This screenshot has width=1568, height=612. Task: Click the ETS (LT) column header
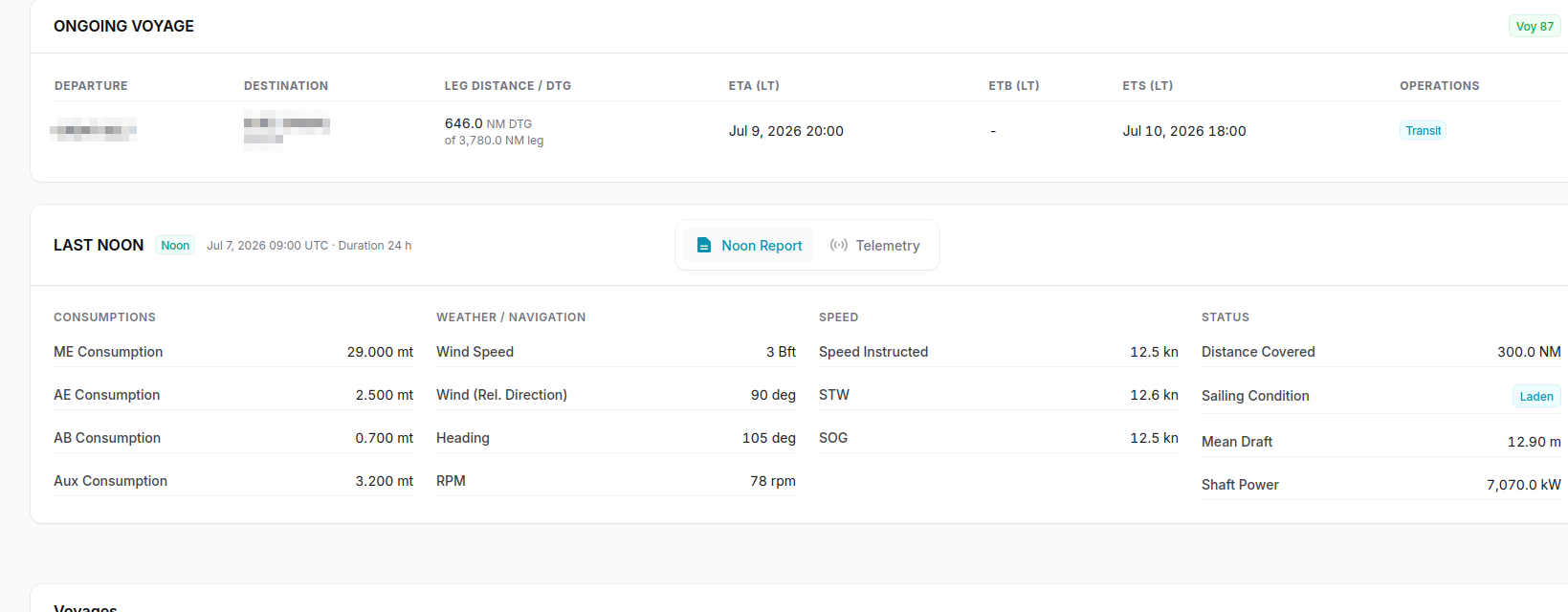coord(1148,86)
